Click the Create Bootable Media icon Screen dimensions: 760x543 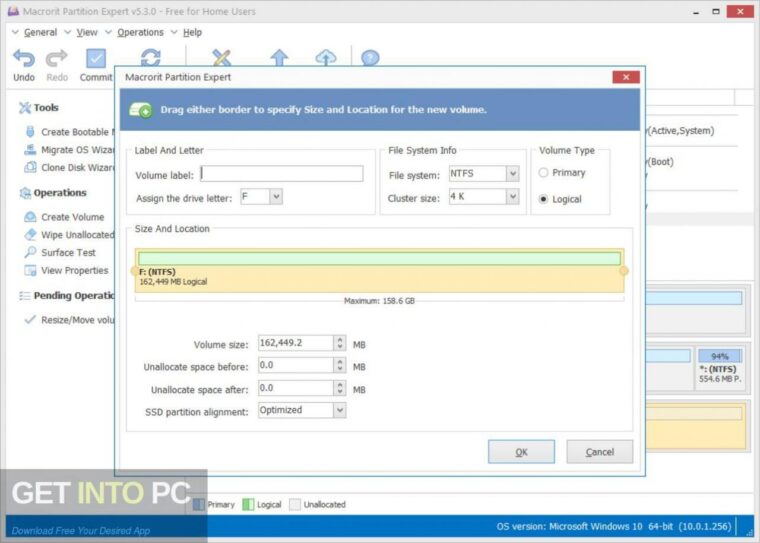(30, 132)
